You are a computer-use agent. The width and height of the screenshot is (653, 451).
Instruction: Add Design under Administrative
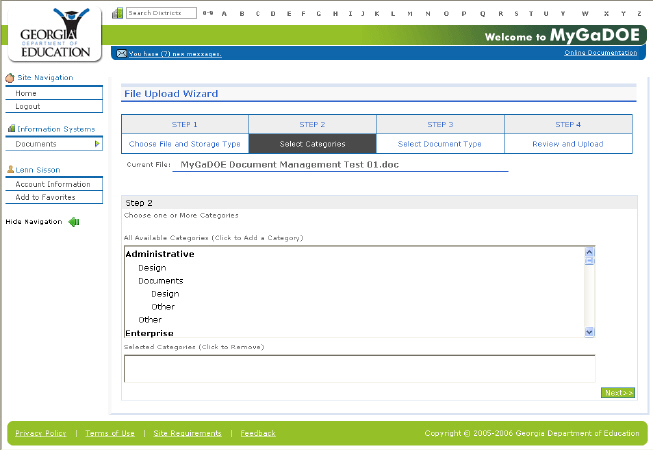tap(152, 268)
